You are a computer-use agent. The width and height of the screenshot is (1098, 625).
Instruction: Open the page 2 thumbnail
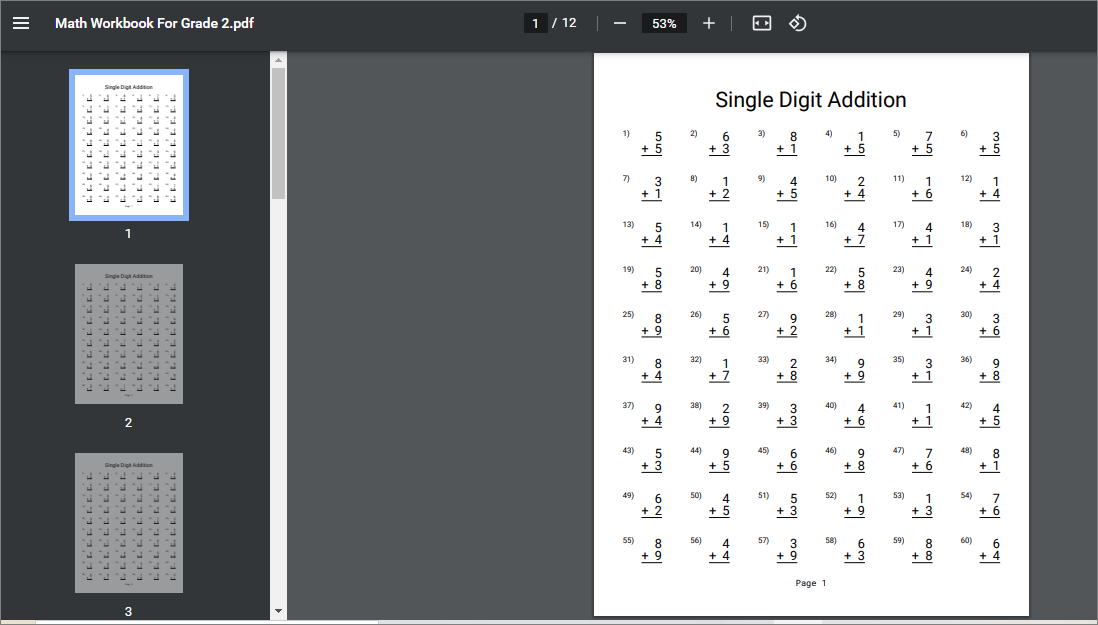129,334
